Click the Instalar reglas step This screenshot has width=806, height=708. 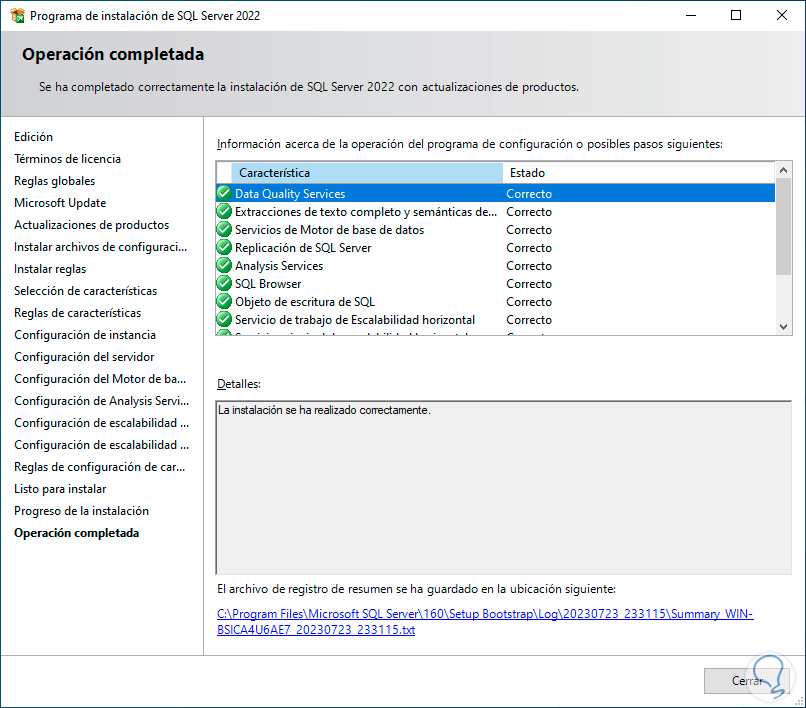click(50, 269)
